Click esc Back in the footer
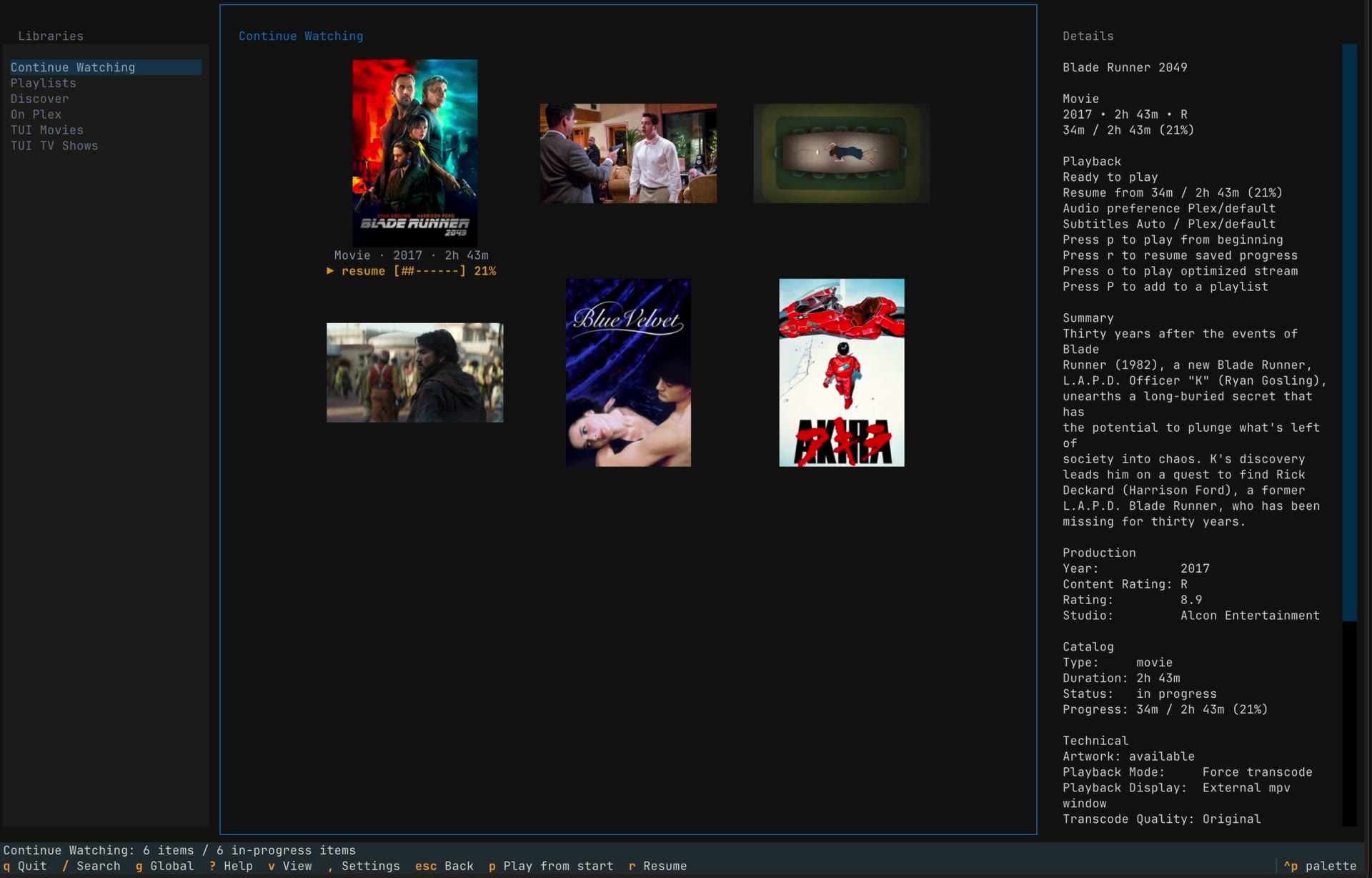Image resolution: width=1372 pixels, height=878 pixels. coord(444,866)
